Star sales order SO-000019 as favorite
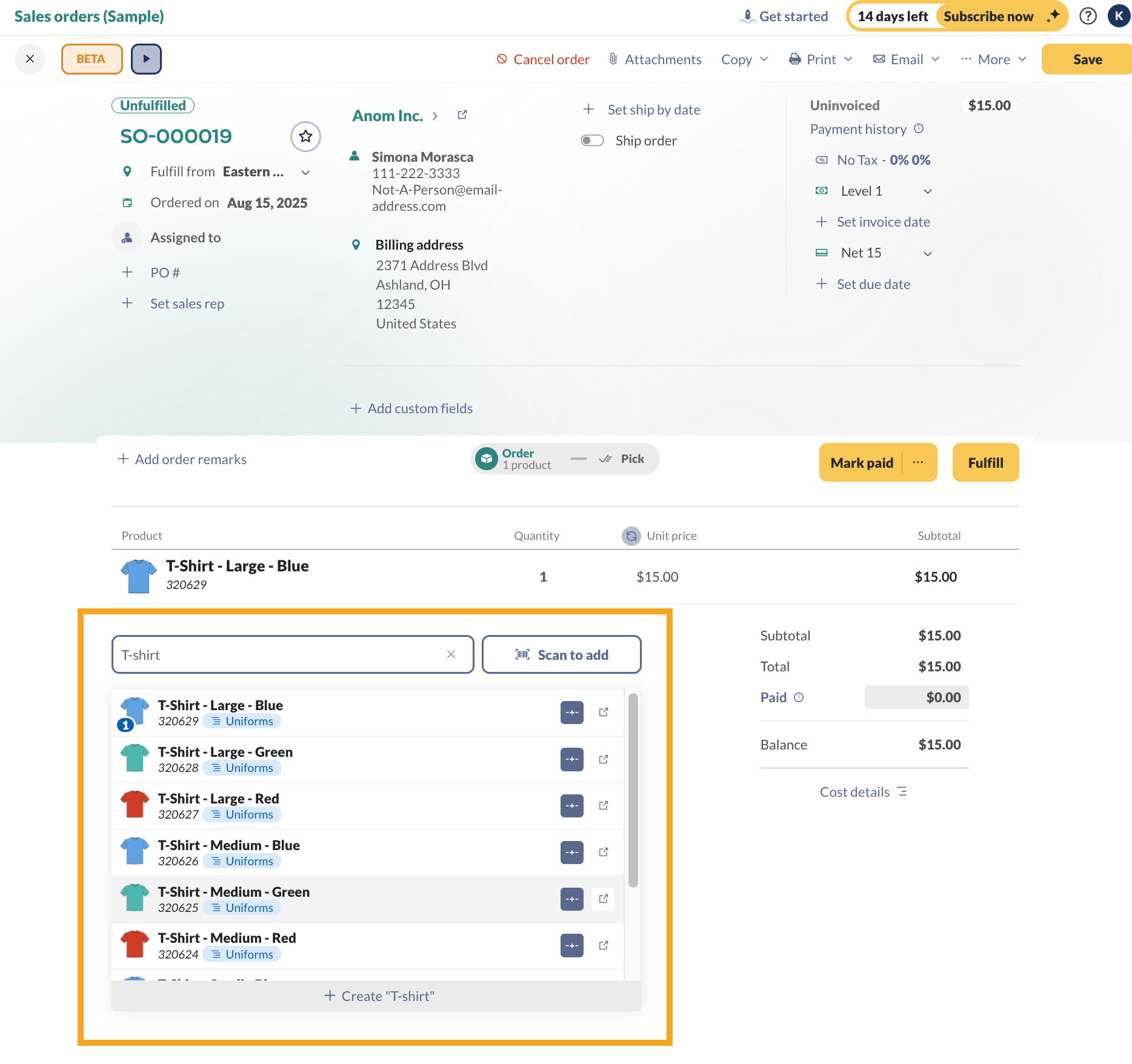The image size is (1132, 1064). point(305,136)
